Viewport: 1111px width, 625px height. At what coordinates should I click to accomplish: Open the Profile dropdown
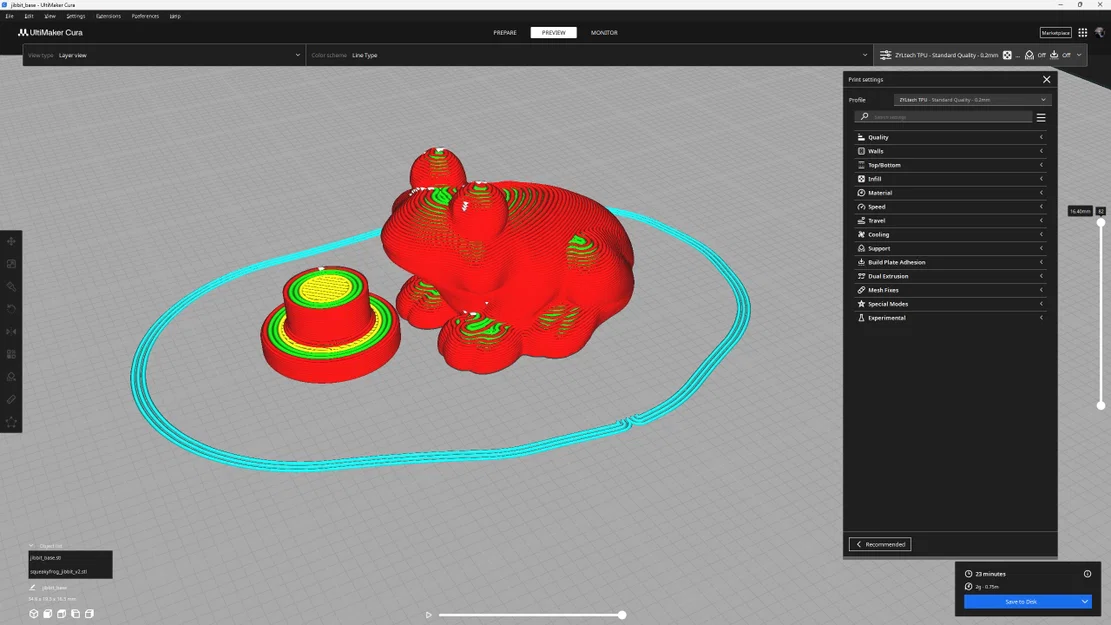pyautogui.click(x=971, y=100)
